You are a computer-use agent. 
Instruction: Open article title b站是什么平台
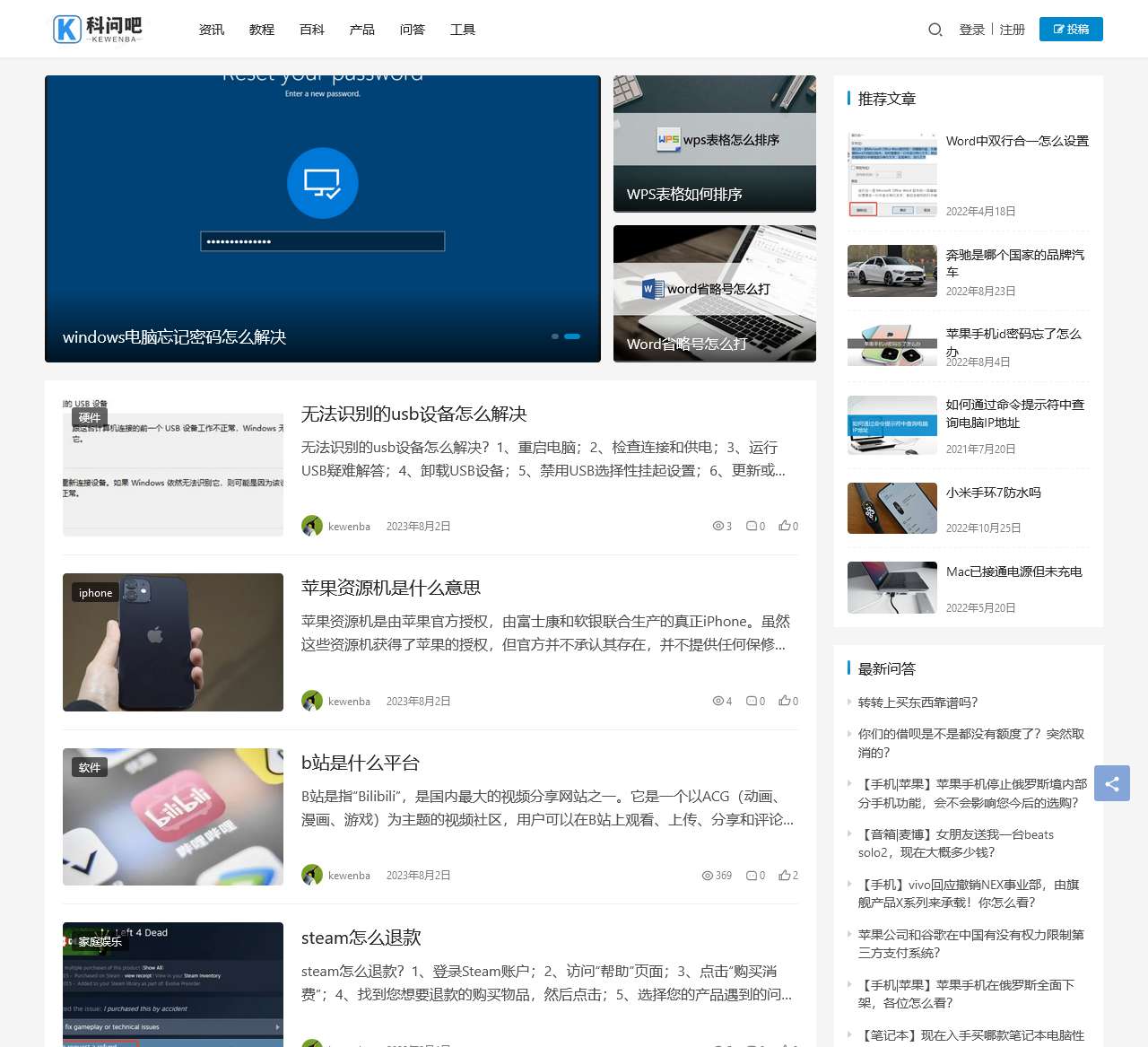[361, 763]
